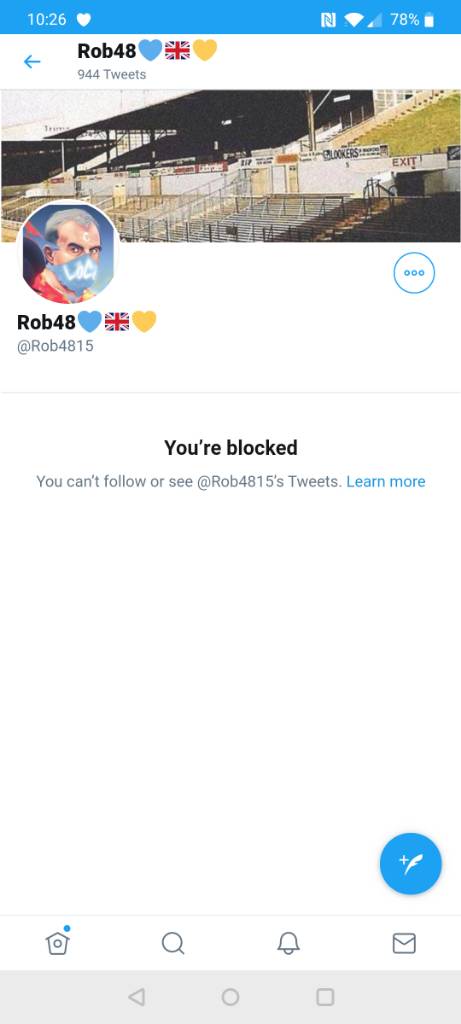Click the Learn more link
Screen dimensions: 461x1024
click(x=386, y=481)
